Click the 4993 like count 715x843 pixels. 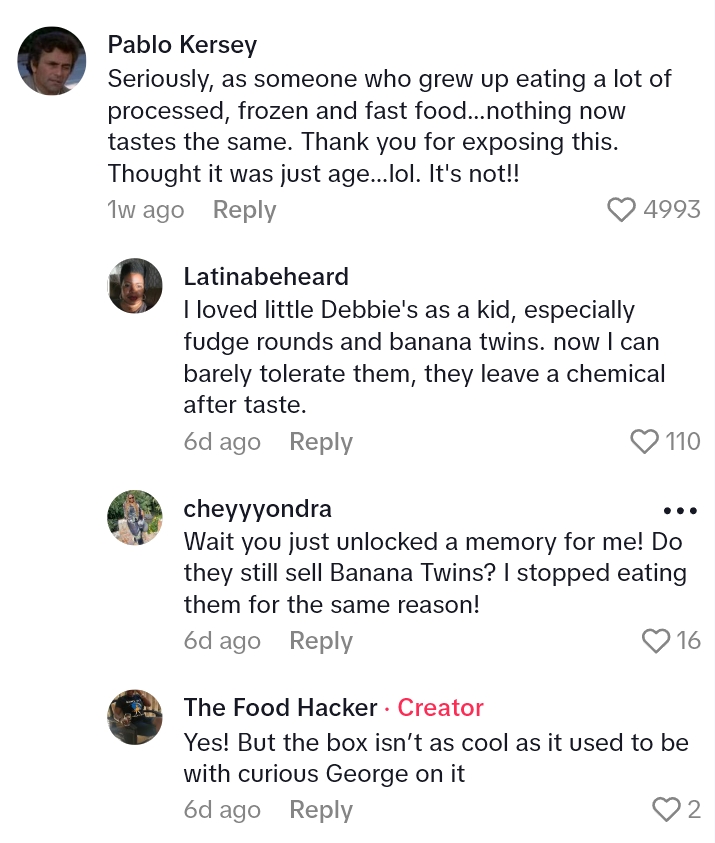(672, 209)
